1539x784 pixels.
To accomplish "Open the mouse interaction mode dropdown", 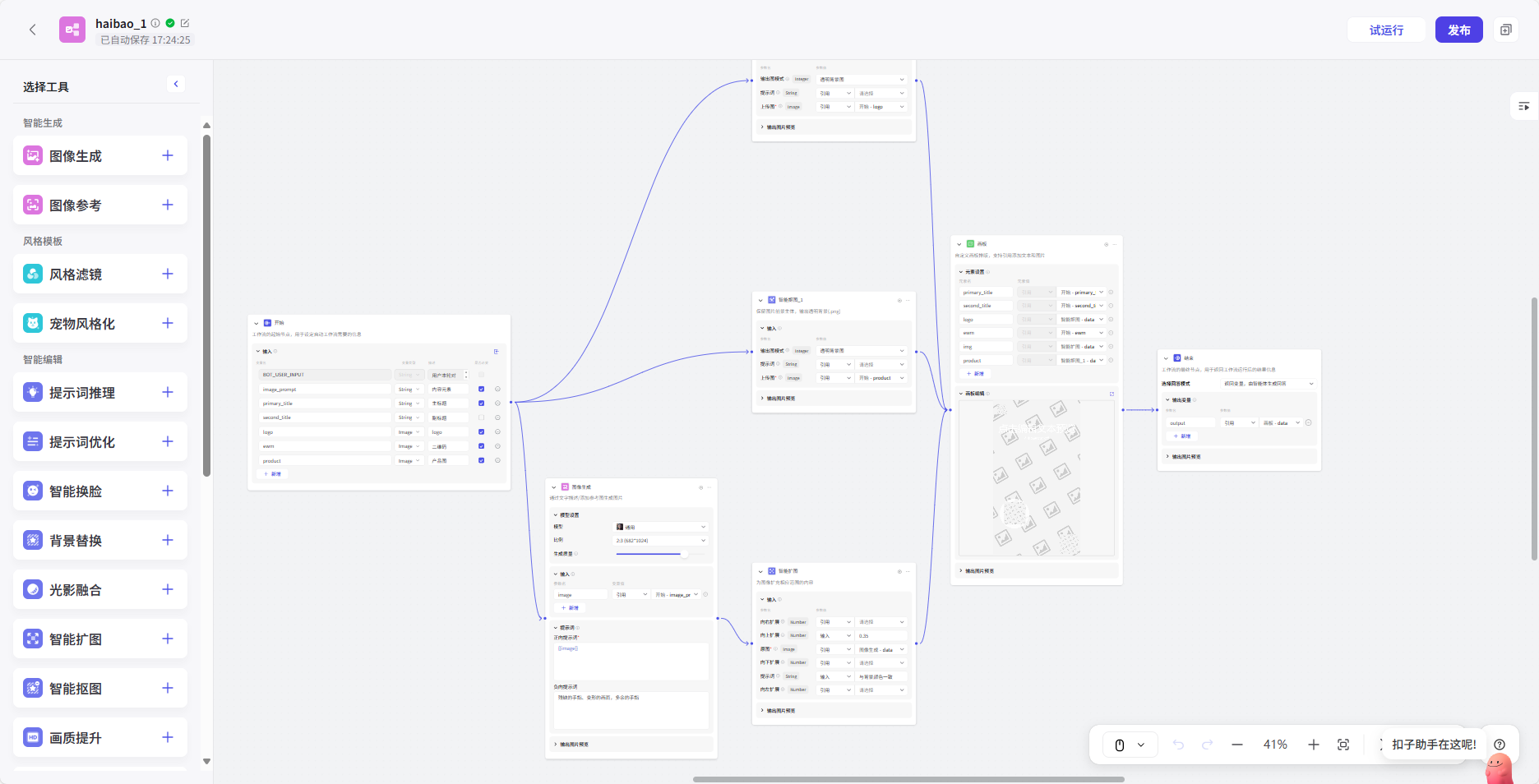I will pos(1130,745).
